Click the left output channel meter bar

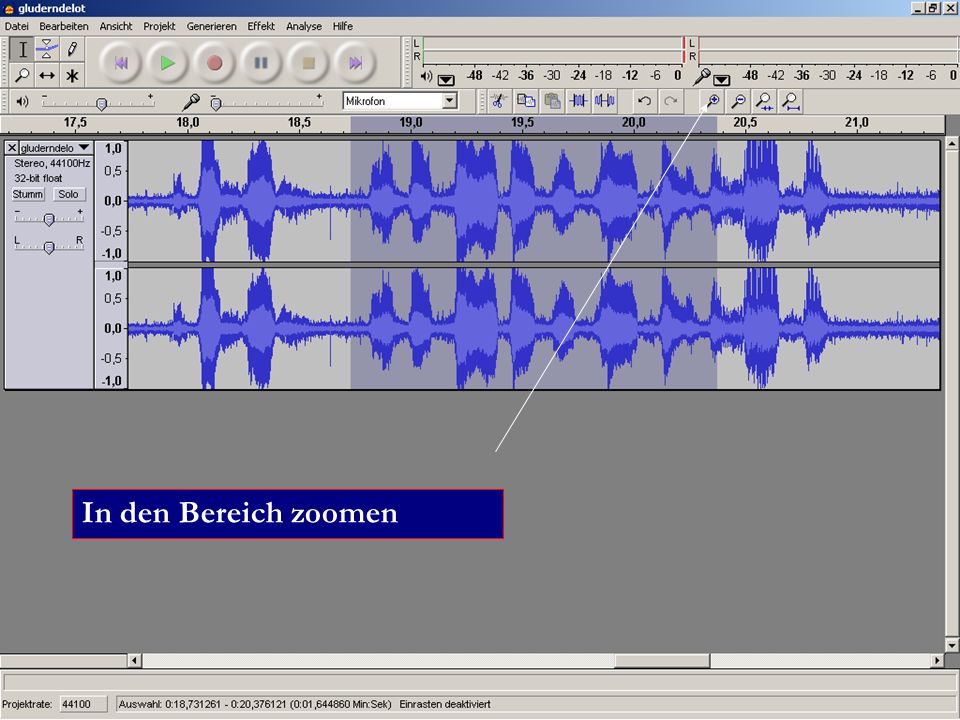[x=553, y=43]
